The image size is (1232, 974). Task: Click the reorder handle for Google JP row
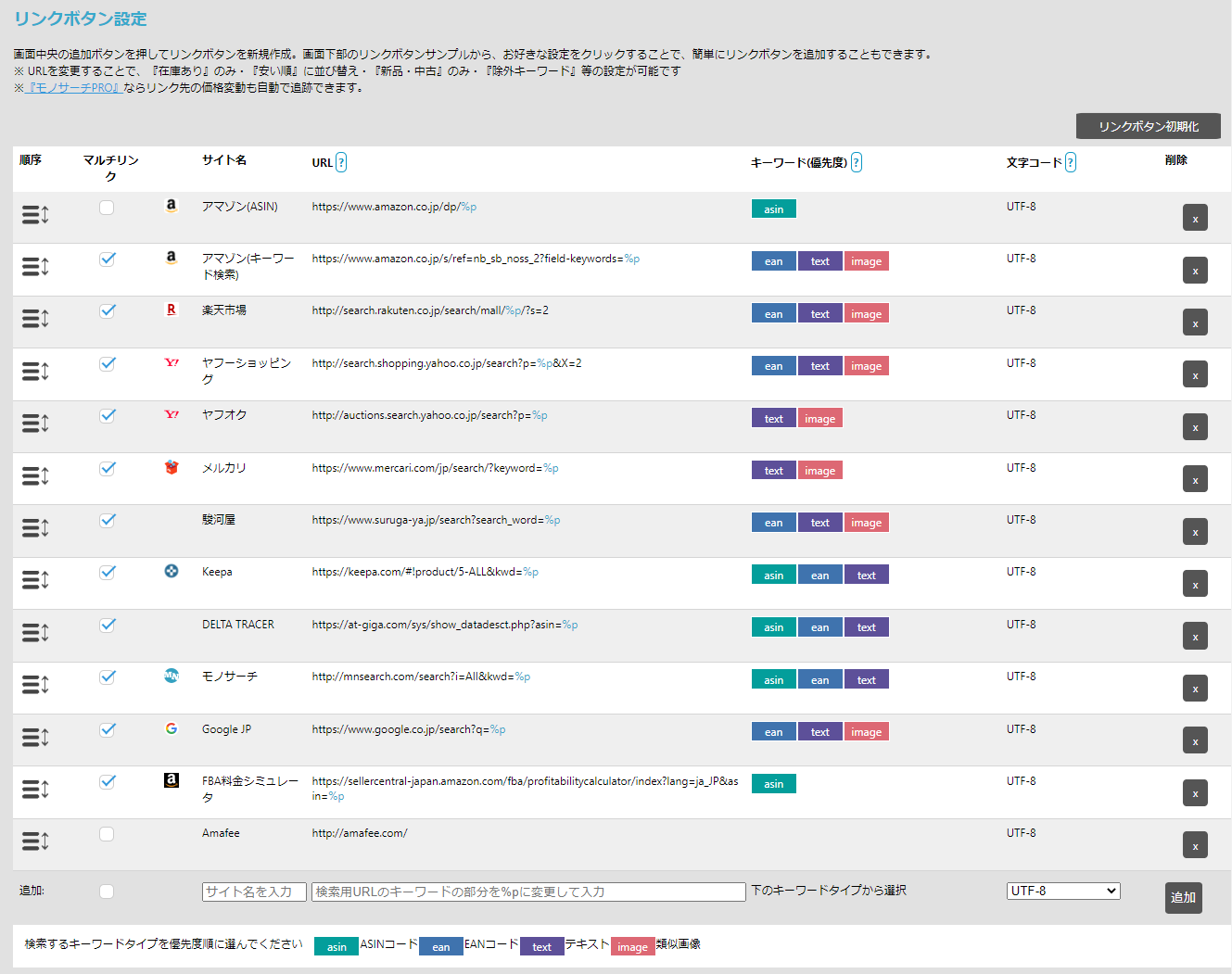[35, 738]
